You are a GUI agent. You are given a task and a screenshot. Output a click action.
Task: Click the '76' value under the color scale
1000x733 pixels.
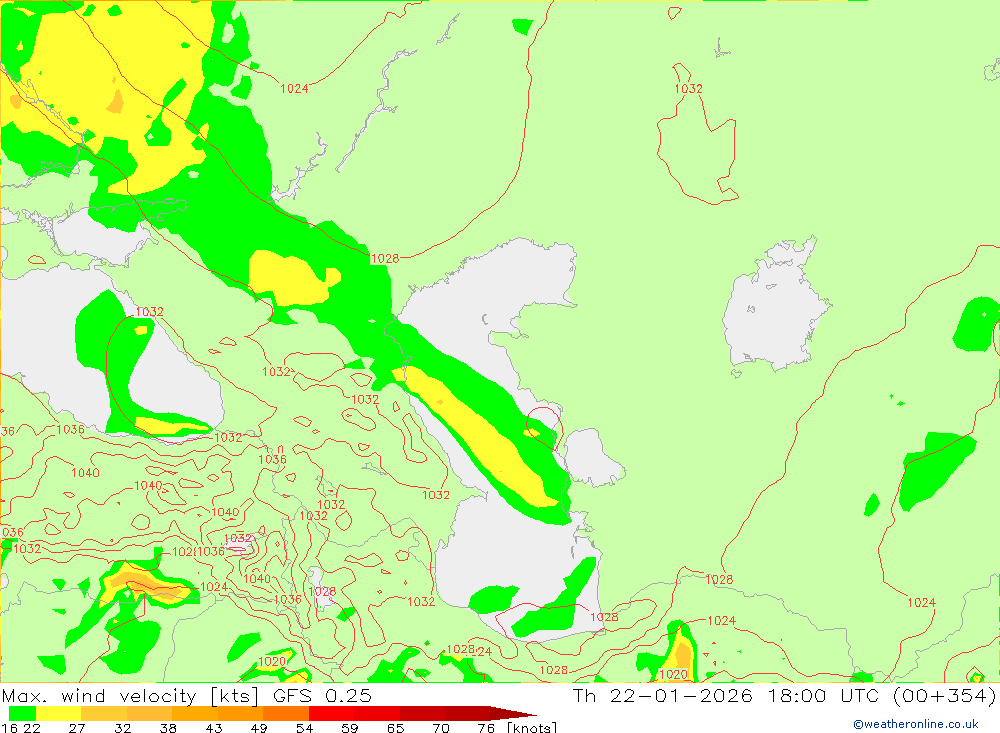click(x=486, y=728)
